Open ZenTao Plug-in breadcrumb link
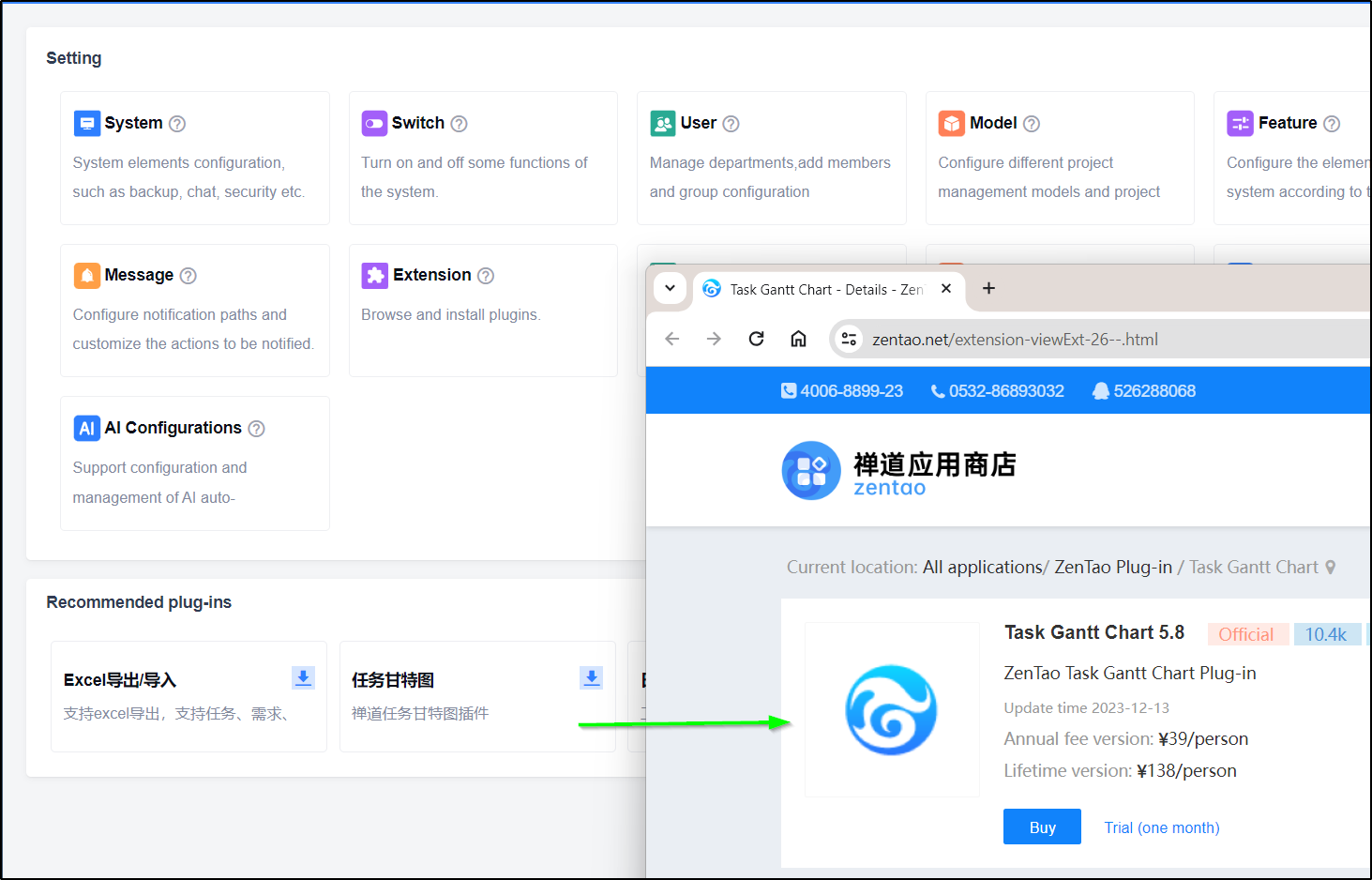1372x880 pixels. point(1113,568)
